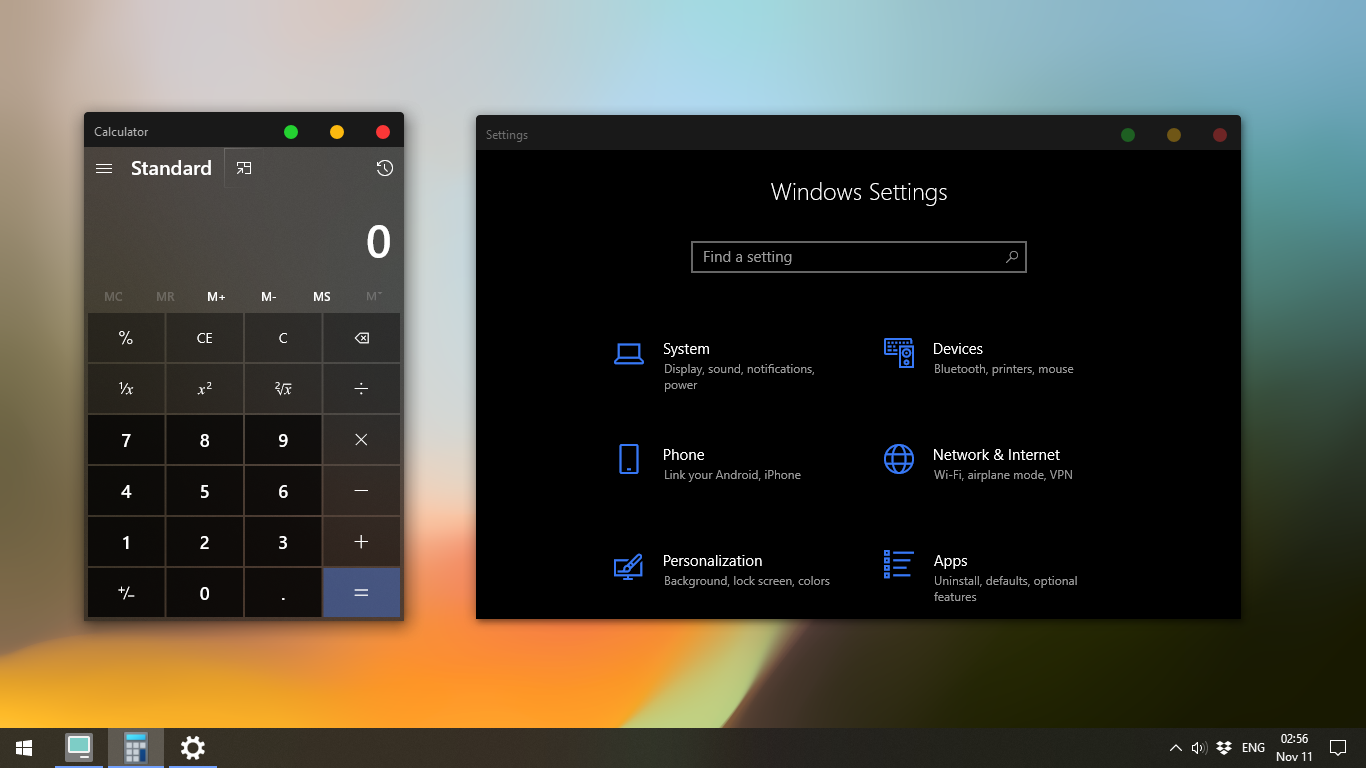Click the digit 4 key

126,491
